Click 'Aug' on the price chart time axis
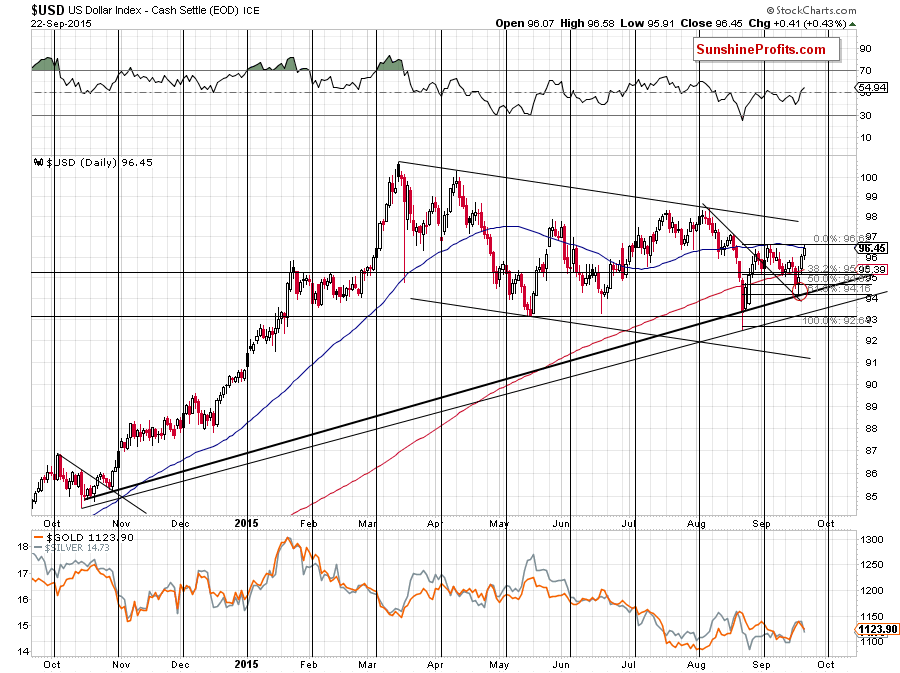The image size is (900, 673). coord(696,524)
